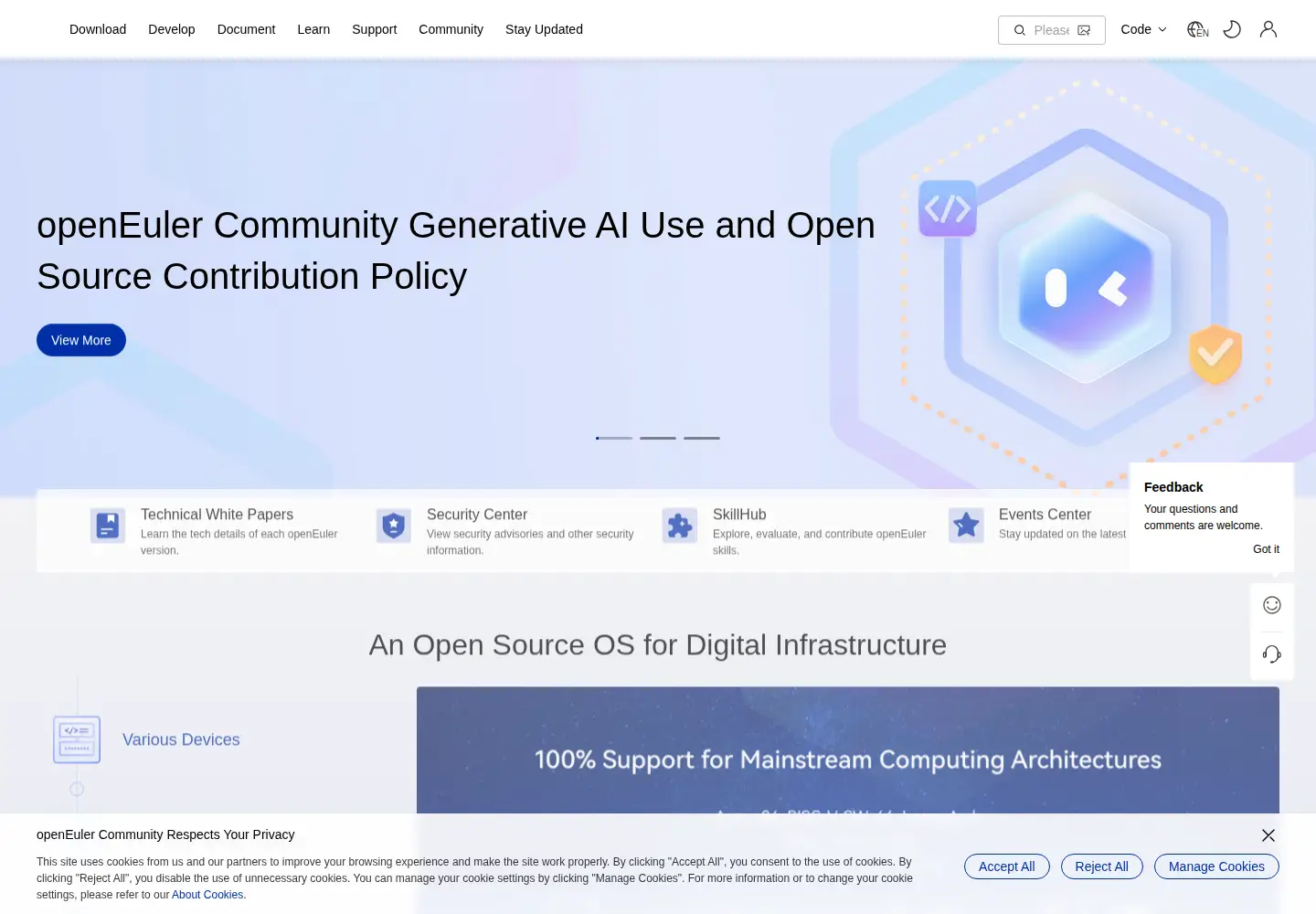Screen dimensions: 1316x914
Task: Open the user account icon
Action: [1268, 29]
